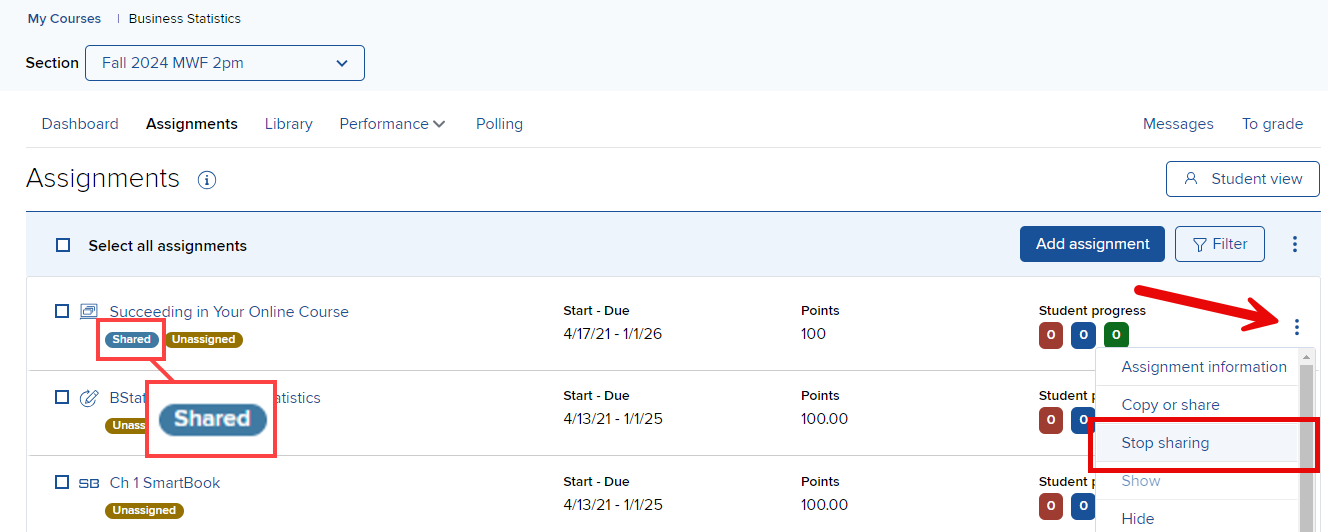
Task: Open the Section dropdown Fall 2024 MWF 2pm
Action: 225,63
